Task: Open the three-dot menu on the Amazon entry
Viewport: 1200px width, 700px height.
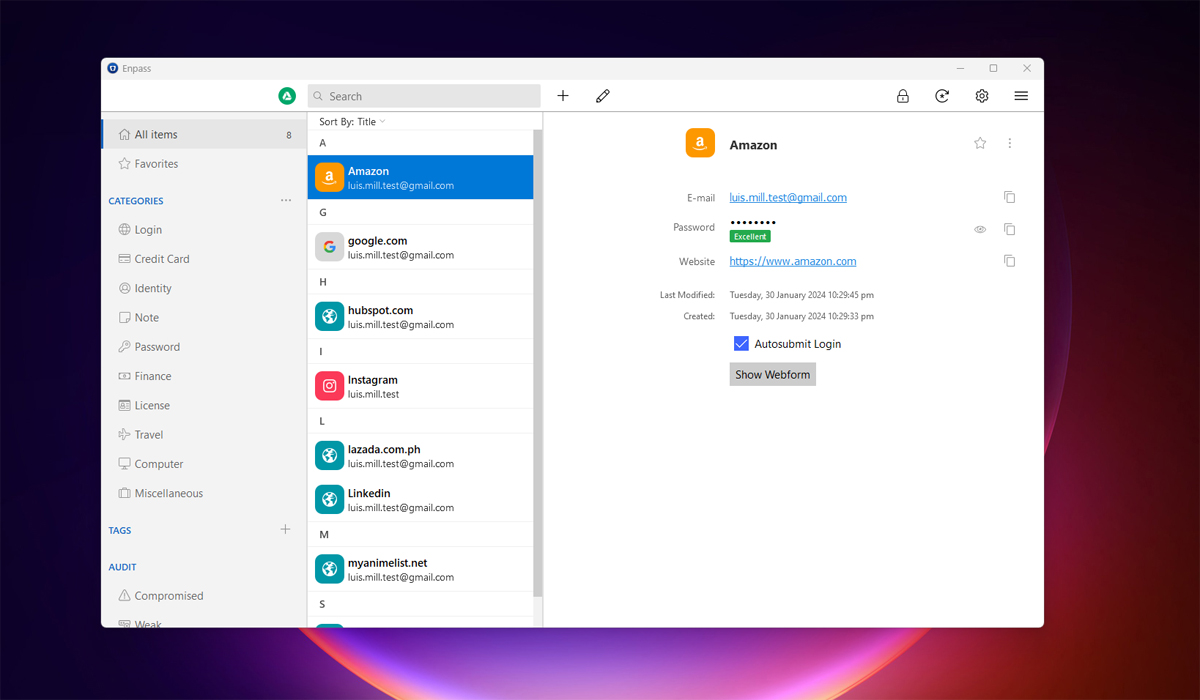Action: click(1010, 143)
